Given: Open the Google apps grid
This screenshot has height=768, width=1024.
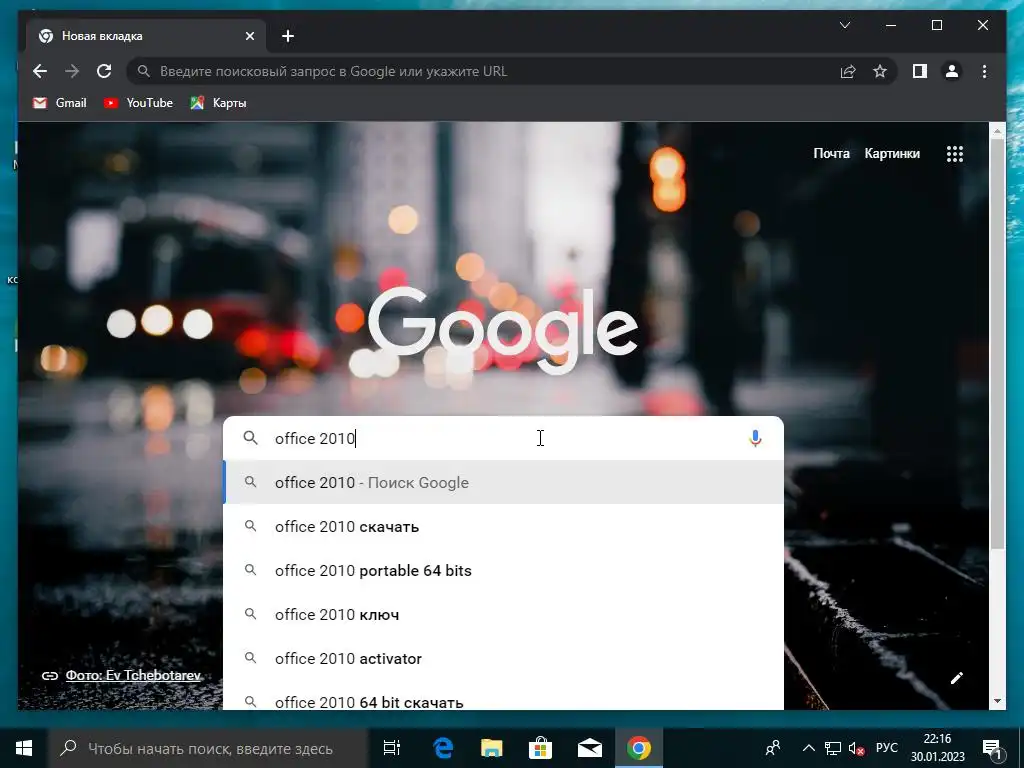Looking at the screenshot, I should (955, 154).
